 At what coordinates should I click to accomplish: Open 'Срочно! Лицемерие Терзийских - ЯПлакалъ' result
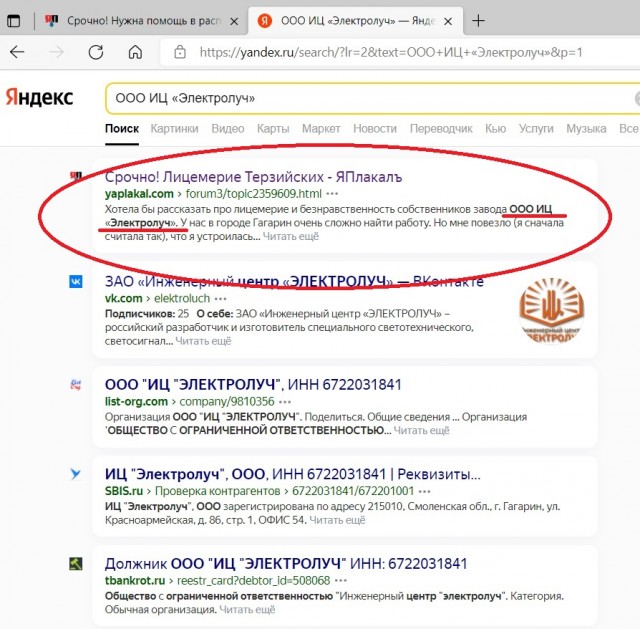[x=253, y=177]
